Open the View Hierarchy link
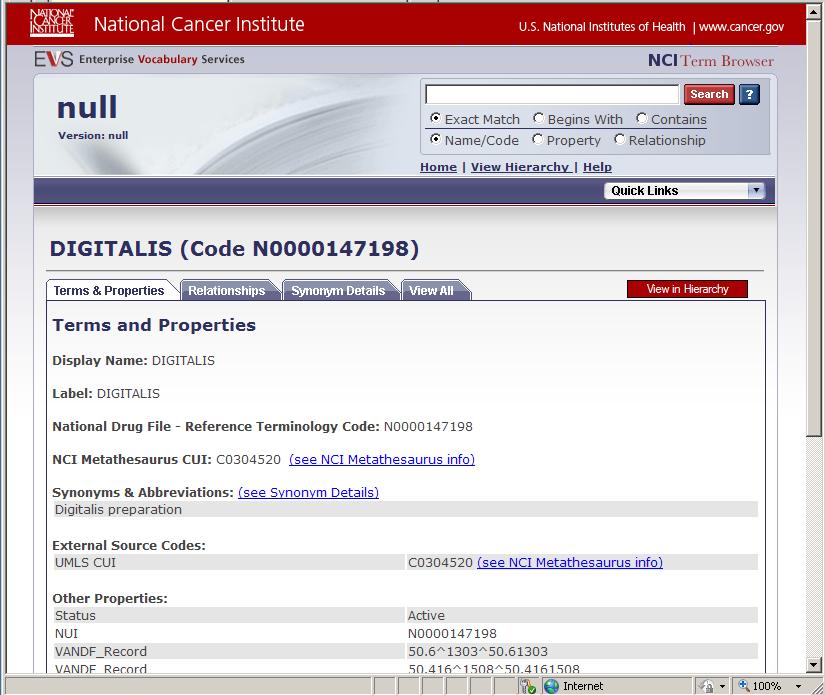 [x=520, y=167]
